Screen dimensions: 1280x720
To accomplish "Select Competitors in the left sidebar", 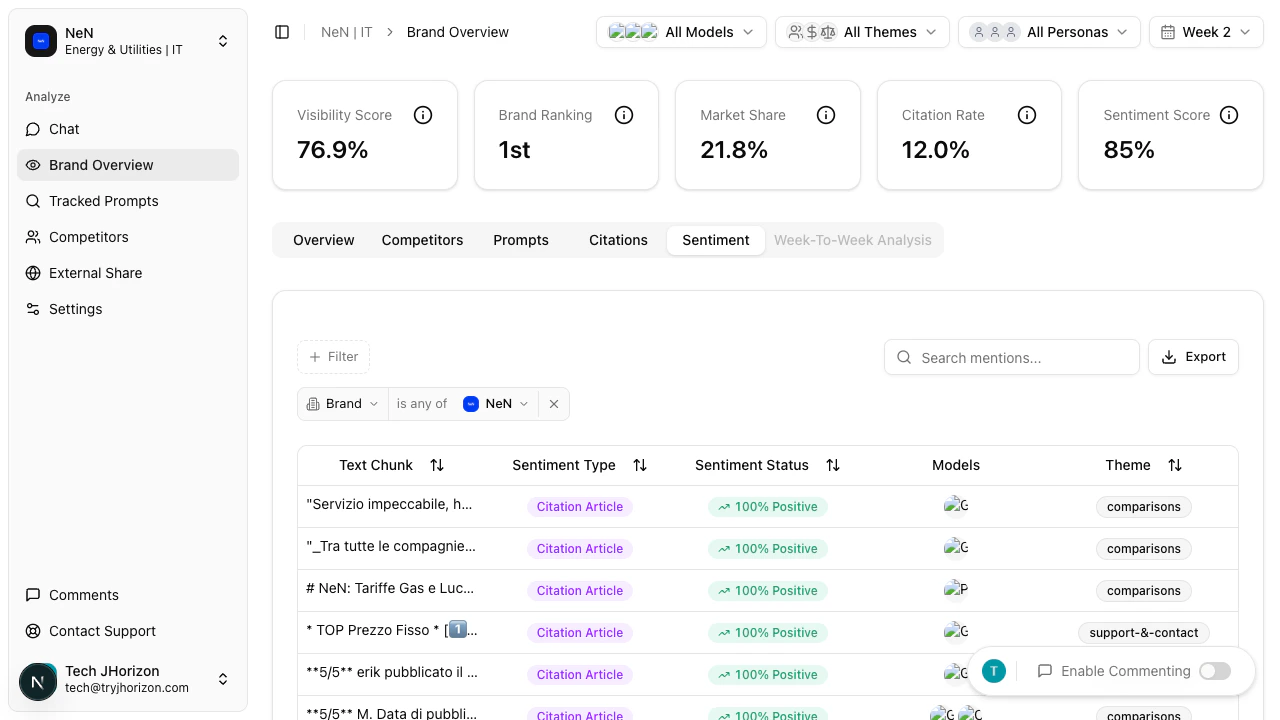I will [x=88, y=237].
